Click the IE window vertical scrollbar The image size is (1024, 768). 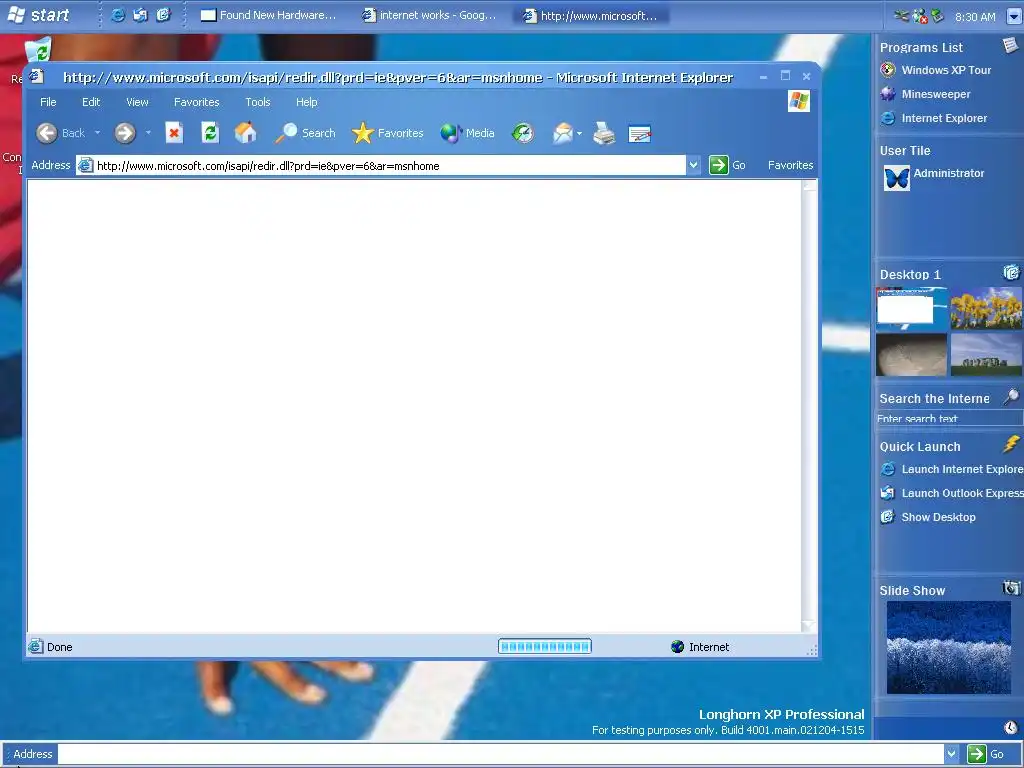[x=809, y=406]
